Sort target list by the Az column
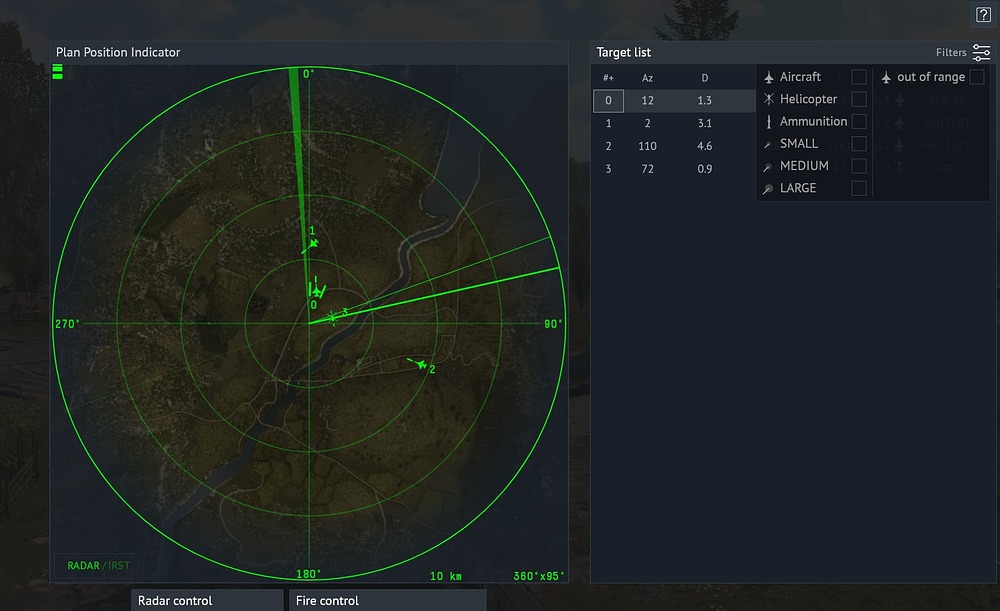The width and height of the screenshot is (1000, 611). [647, 78]
